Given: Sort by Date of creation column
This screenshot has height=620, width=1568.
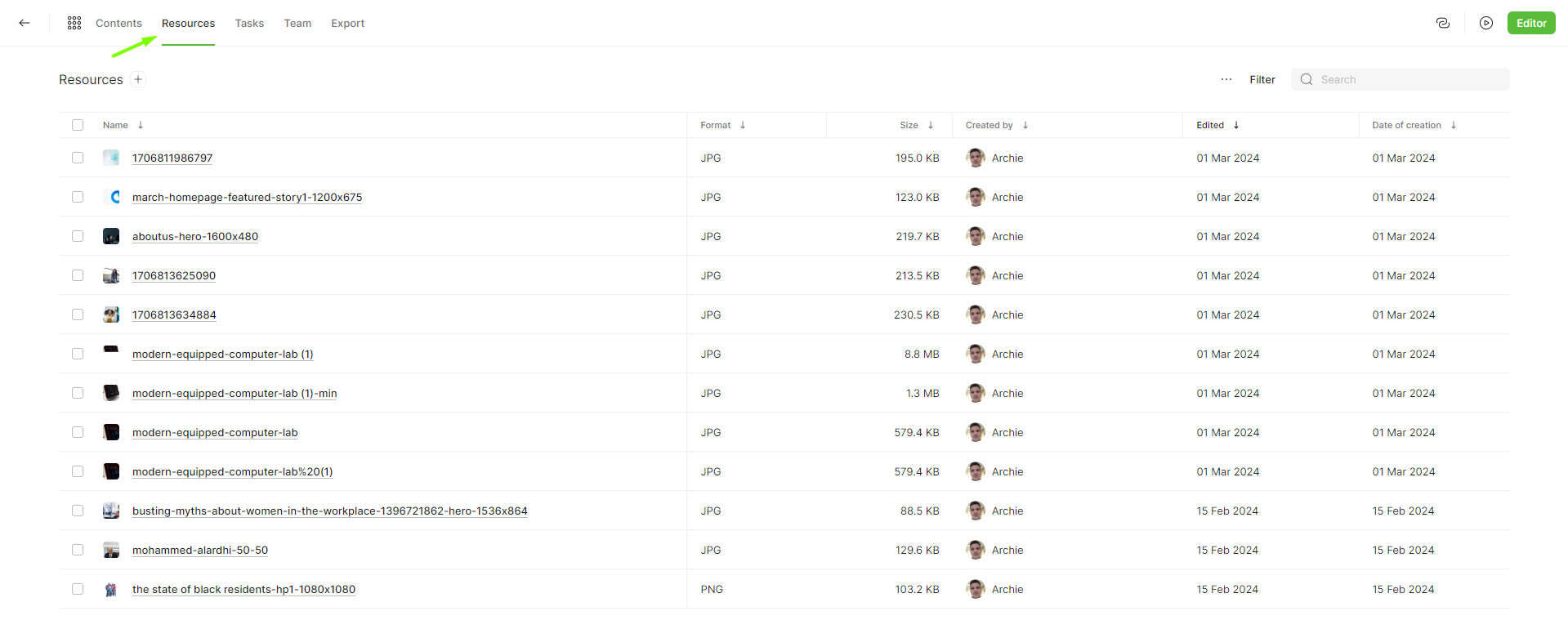Looking at the screenshot, I should pyautogui.click(x=1454, y=125).
